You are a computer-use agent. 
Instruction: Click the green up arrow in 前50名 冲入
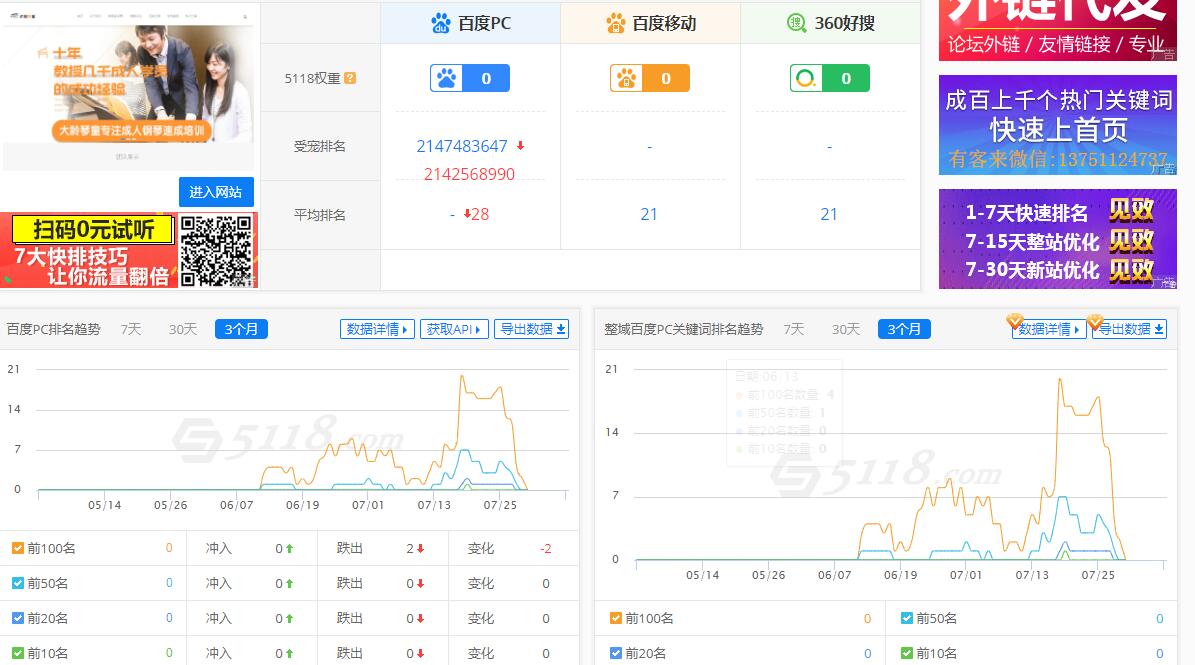click(290, 583)
